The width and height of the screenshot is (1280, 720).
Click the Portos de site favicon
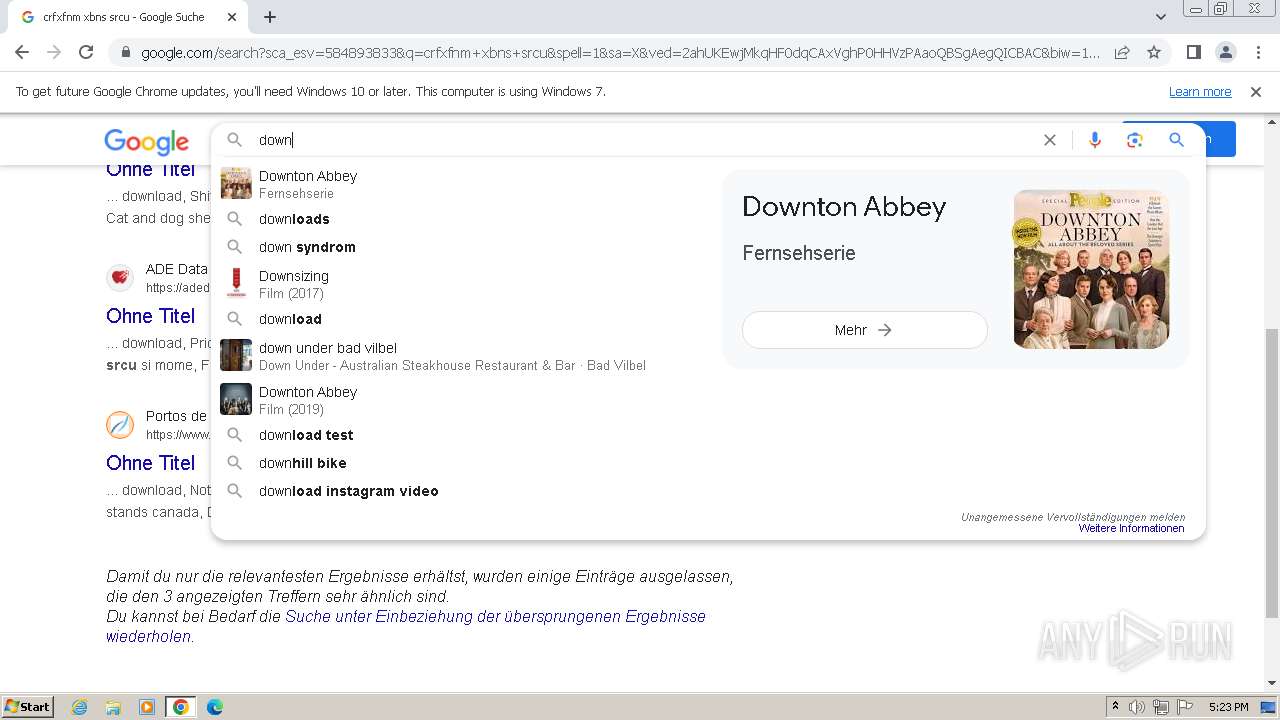[120, 424]
